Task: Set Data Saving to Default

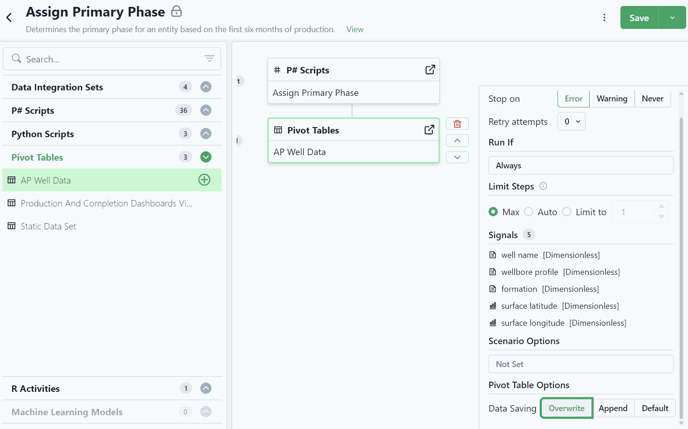Action: click(x=655, y=408)
